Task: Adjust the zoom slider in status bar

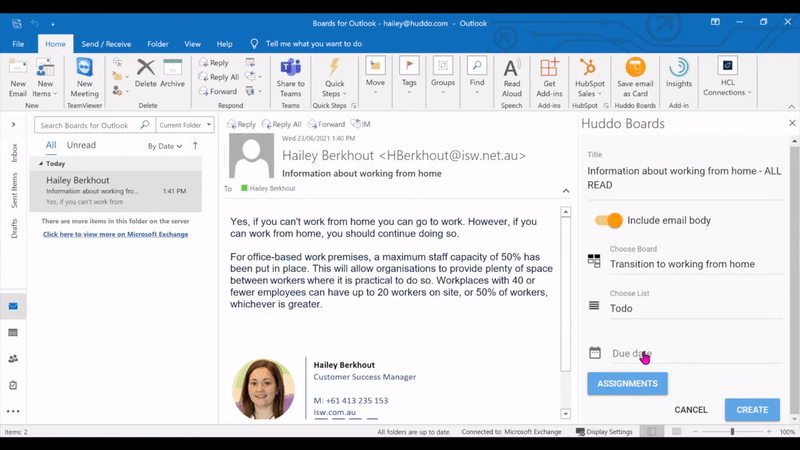Action: click(732, 432)
